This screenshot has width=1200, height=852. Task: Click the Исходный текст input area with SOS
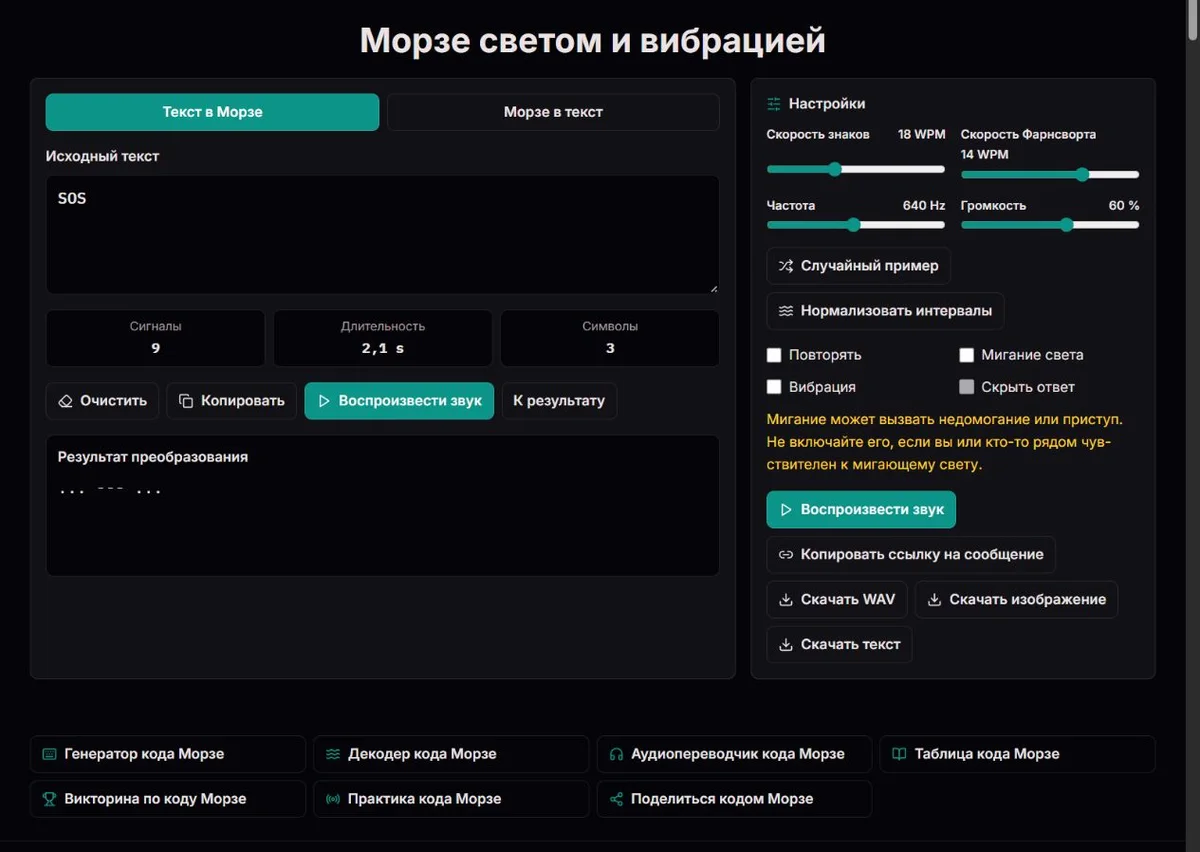382,235
